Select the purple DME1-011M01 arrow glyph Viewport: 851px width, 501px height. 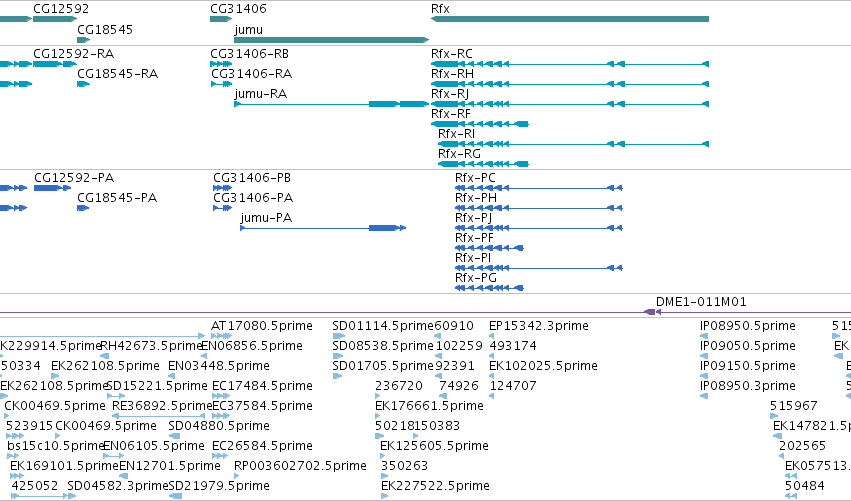pos(652,312)
